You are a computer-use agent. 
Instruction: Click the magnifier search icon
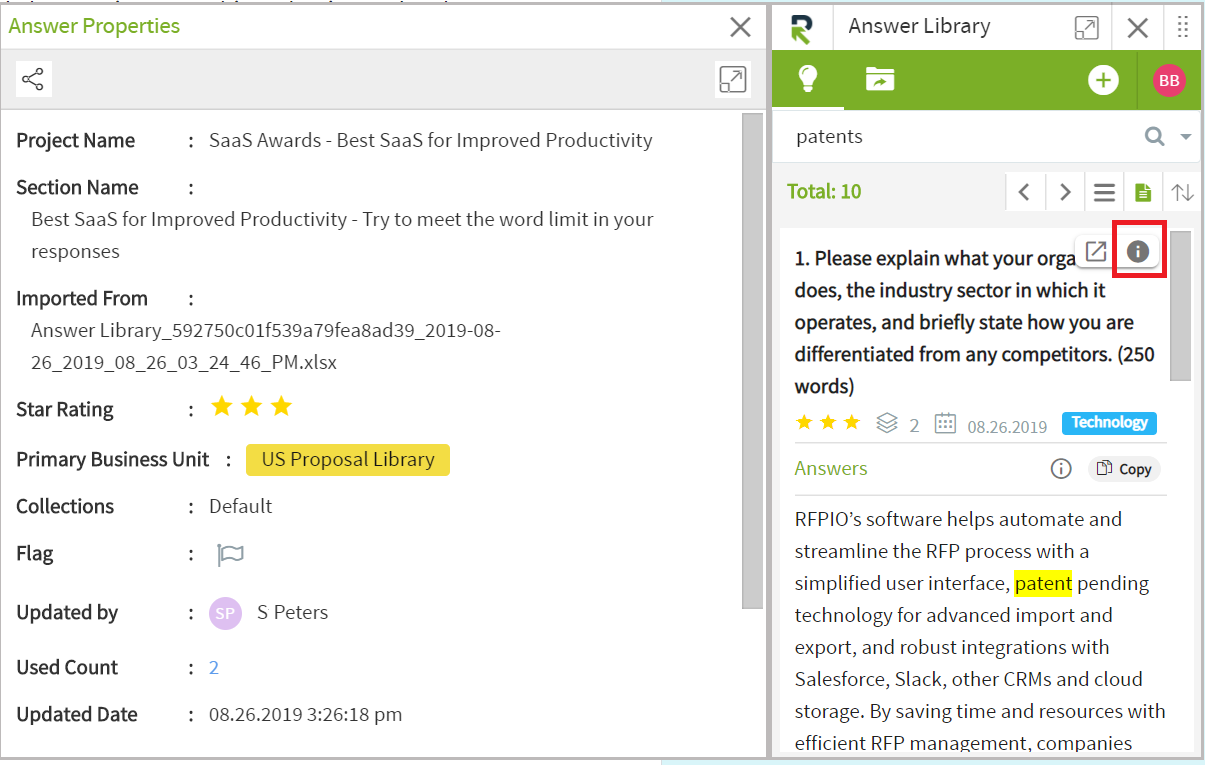click(1154, 137)
